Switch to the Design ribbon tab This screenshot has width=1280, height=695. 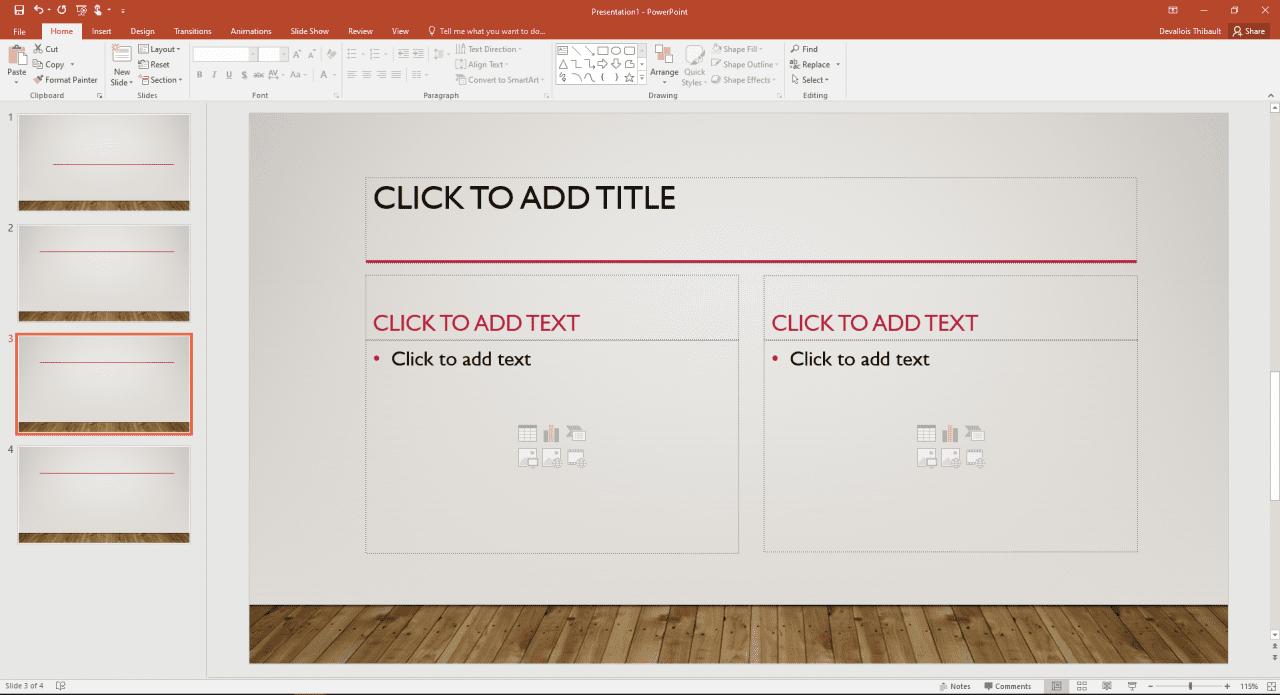(x=142, y=30)
